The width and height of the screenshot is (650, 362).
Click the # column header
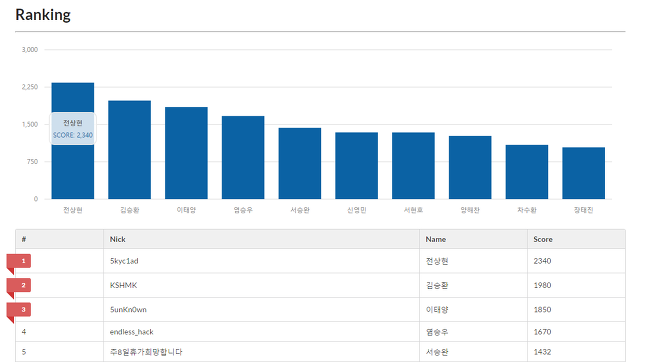(x=60, y=239)
